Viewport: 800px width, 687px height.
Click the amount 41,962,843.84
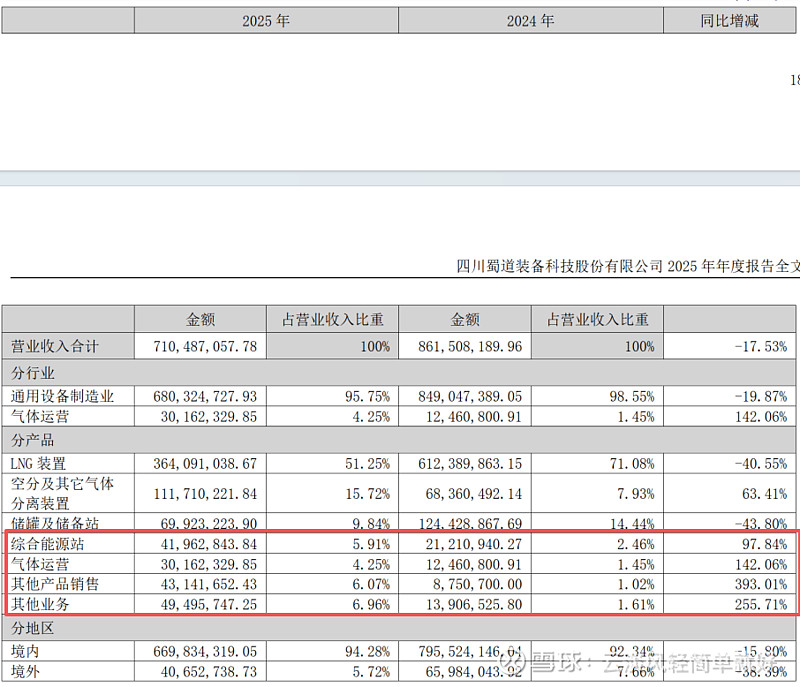coord(209,544)
